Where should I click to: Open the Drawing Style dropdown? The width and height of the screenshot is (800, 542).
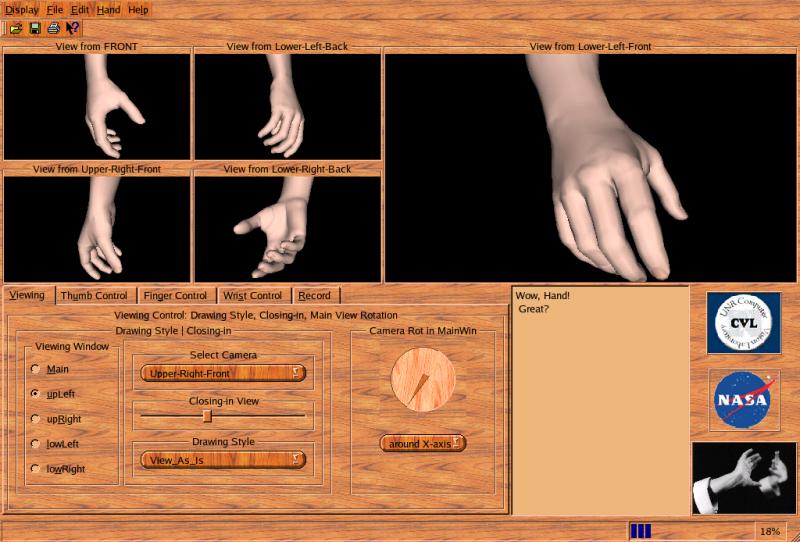223,460
